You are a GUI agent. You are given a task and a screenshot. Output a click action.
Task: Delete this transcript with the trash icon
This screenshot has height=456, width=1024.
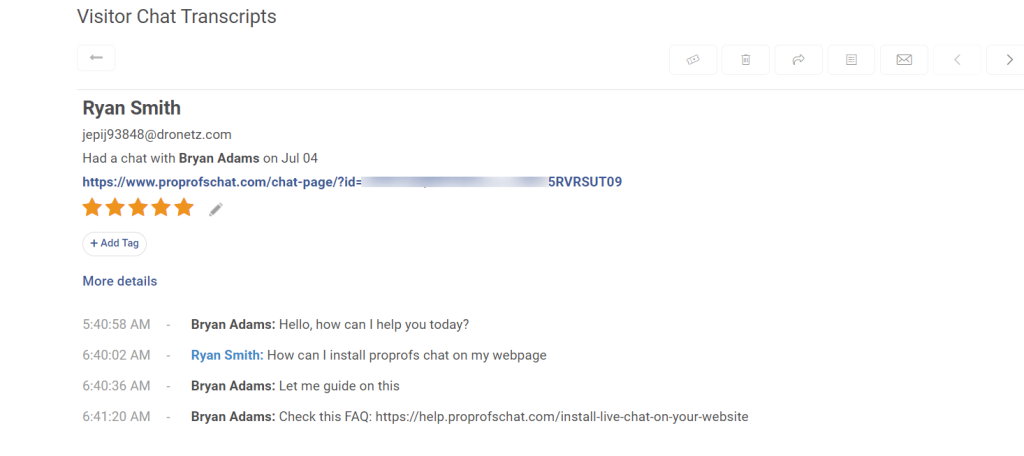pos(746,60)
